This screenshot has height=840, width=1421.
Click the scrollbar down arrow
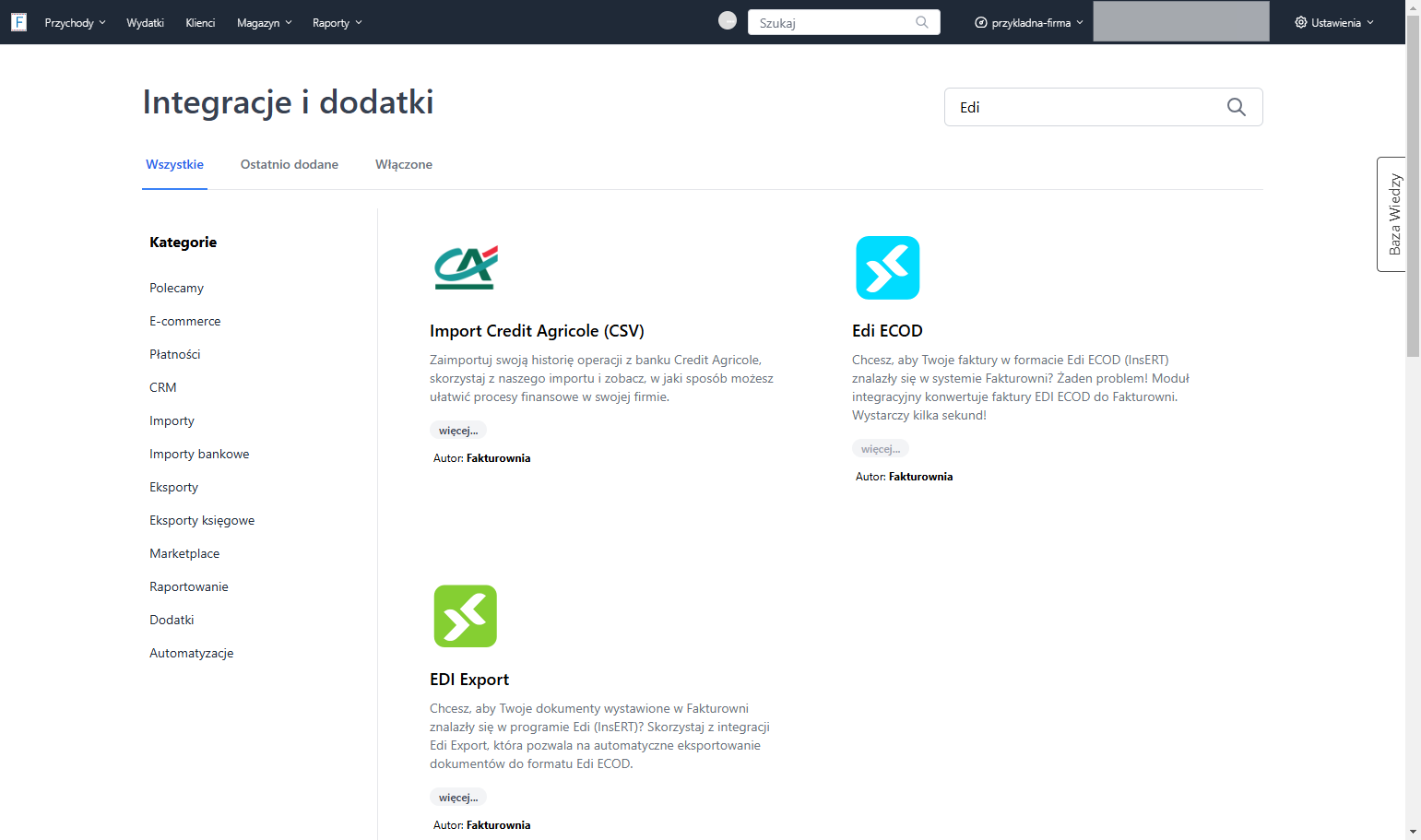point(1413,832)
